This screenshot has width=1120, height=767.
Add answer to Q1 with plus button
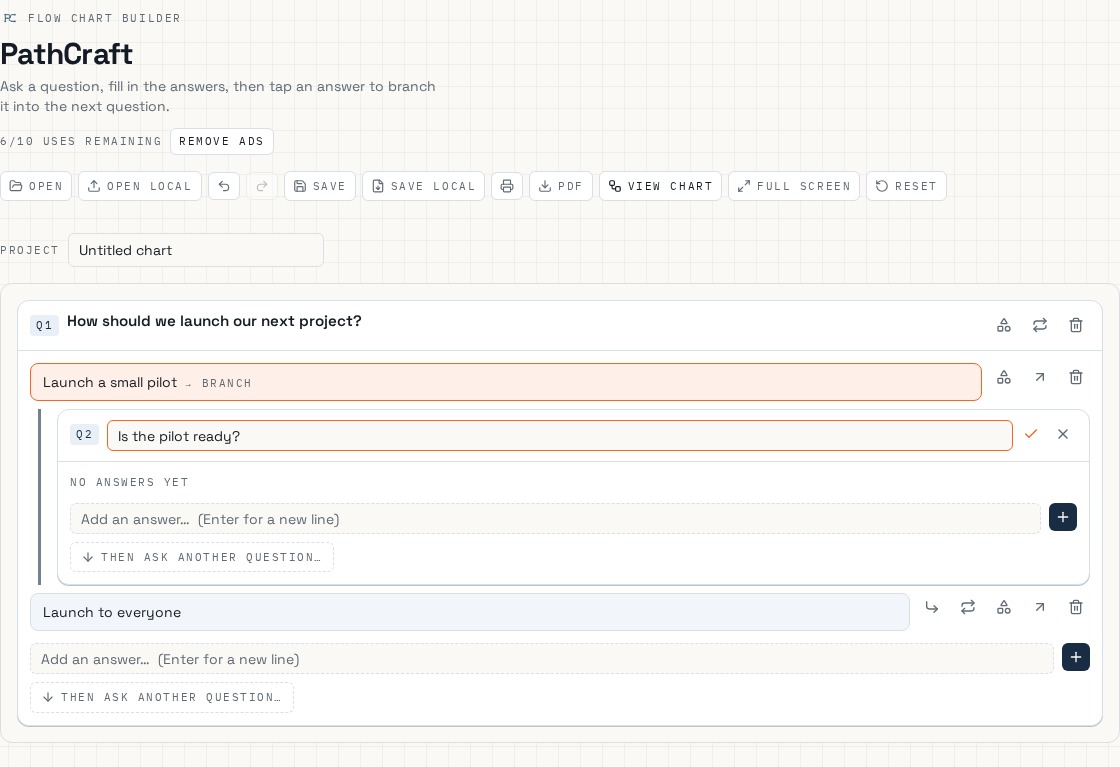(1076, 657)
